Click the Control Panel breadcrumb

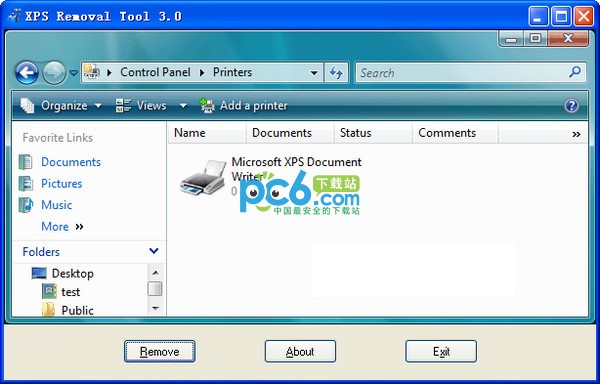(x=155, y=72)
